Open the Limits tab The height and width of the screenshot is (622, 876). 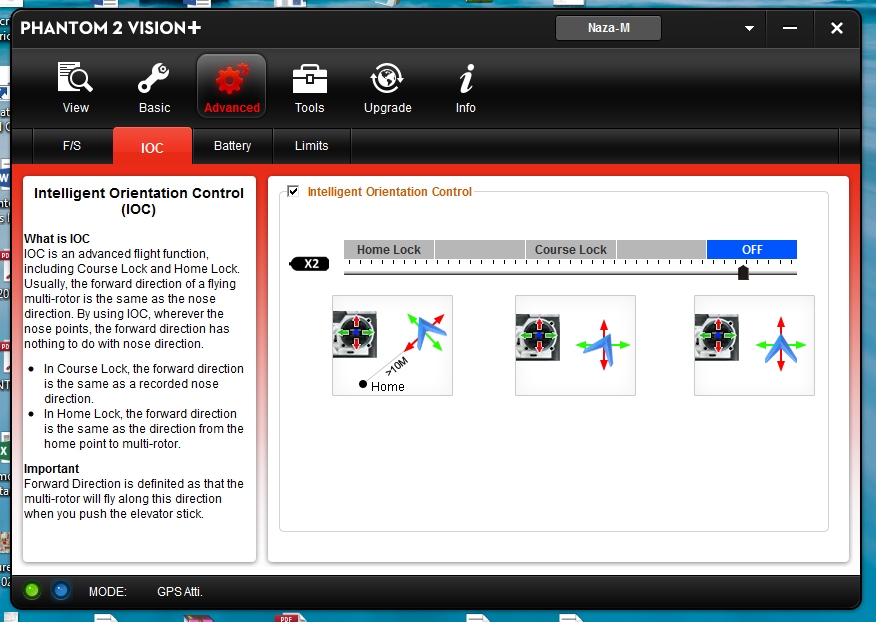tap(312, 146)
